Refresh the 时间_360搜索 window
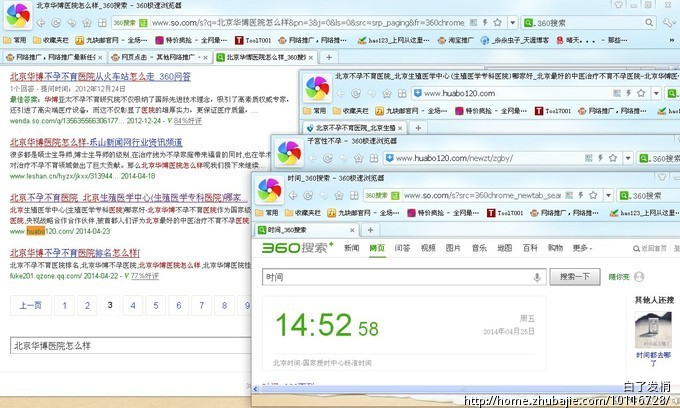 point(308,196)
